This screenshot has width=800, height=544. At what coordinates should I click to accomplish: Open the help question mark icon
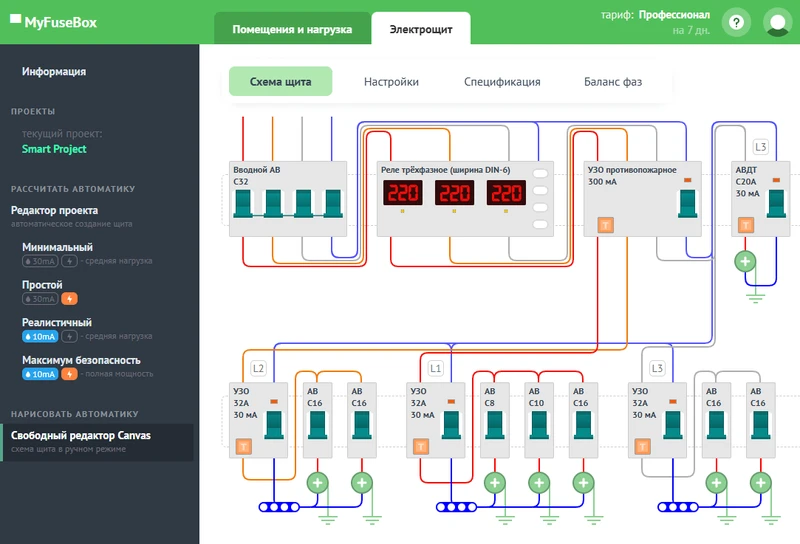[x=737, y=22]
